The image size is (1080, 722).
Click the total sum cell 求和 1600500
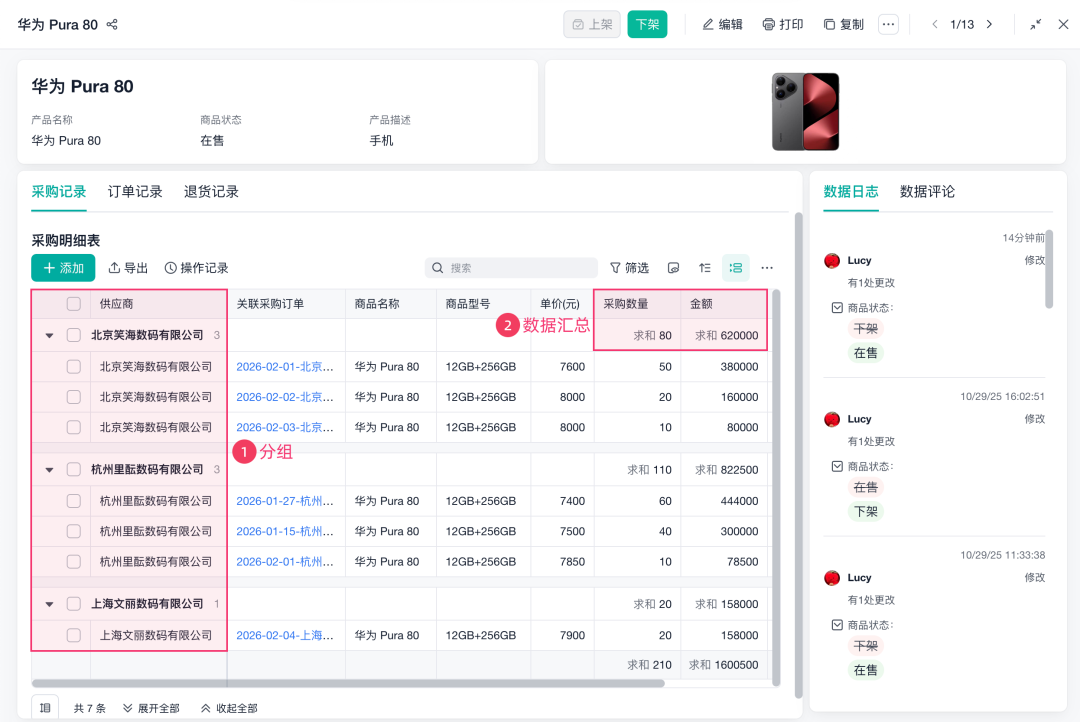pyautogui.click(x=724, y=666)
